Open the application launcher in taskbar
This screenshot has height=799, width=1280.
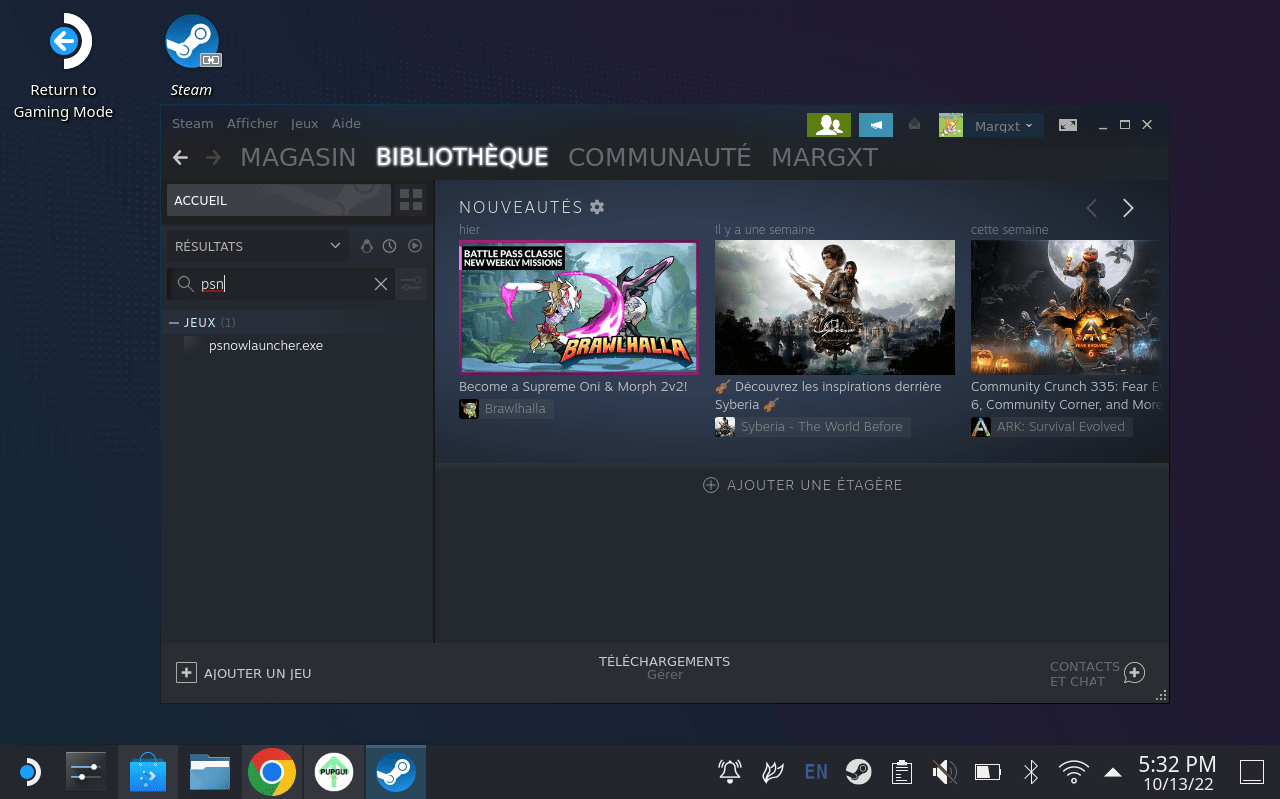tap(29, 772)
